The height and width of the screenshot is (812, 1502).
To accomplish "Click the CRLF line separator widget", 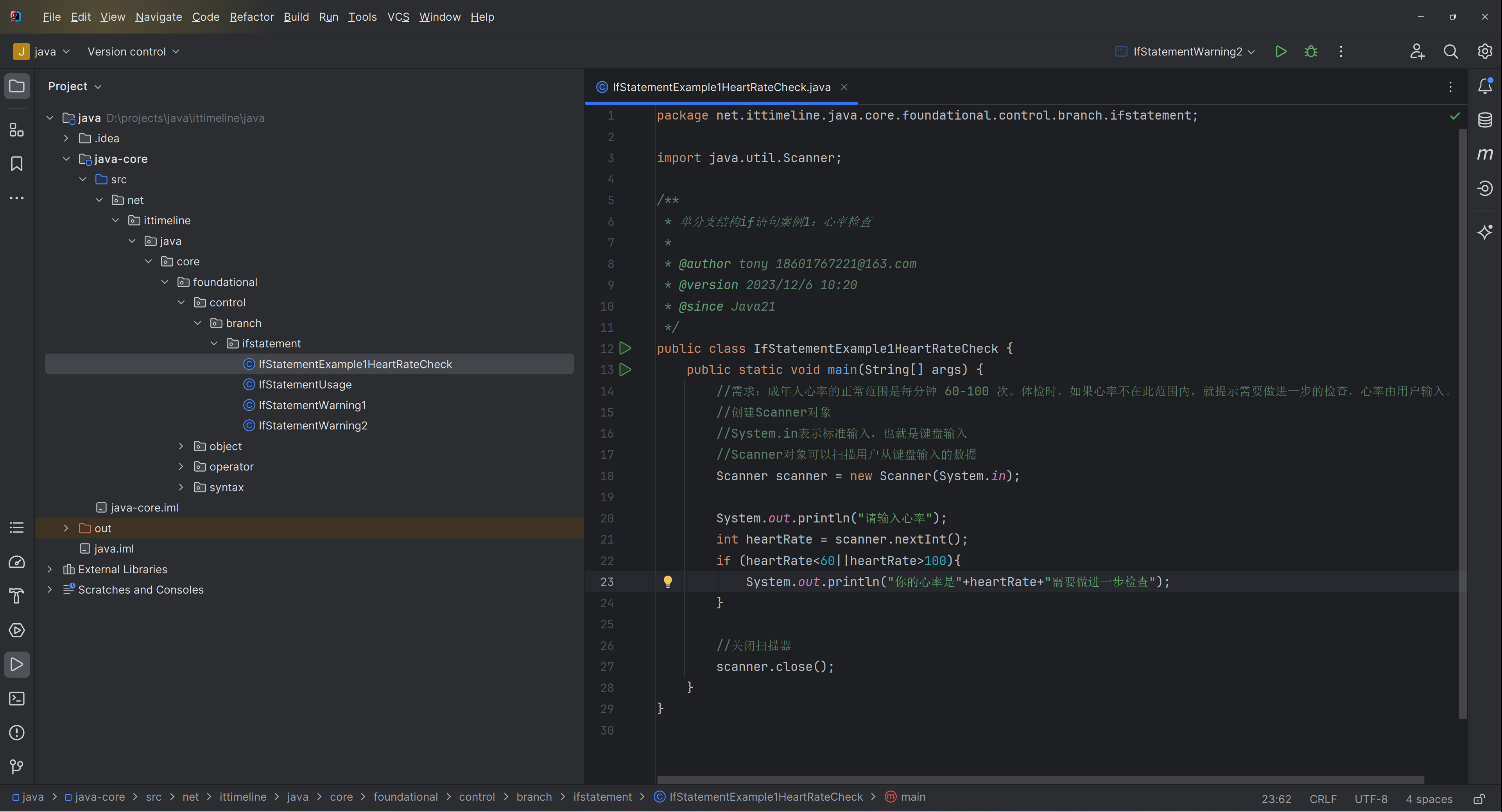I will coord(1323,799).
